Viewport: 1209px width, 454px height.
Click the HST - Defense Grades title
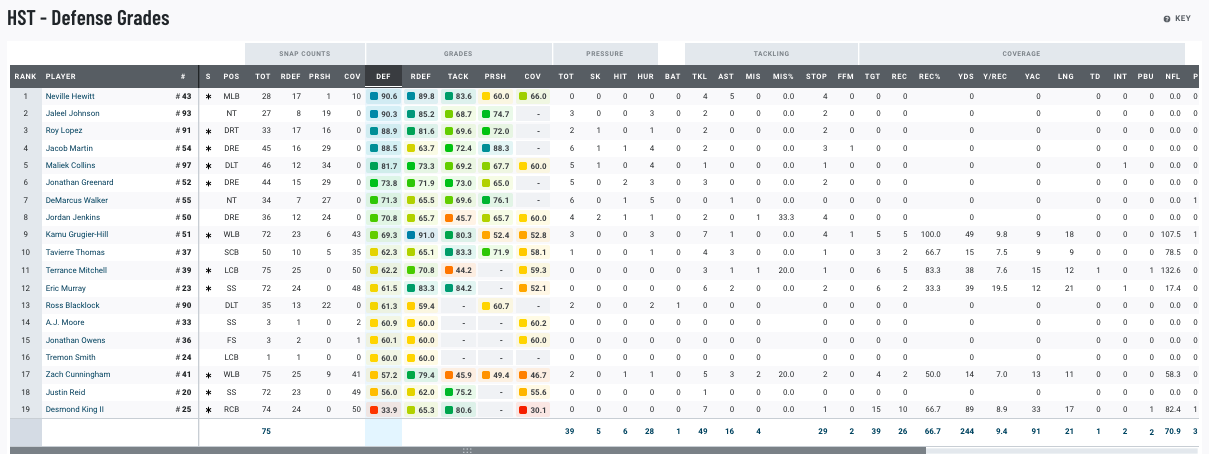88,18
